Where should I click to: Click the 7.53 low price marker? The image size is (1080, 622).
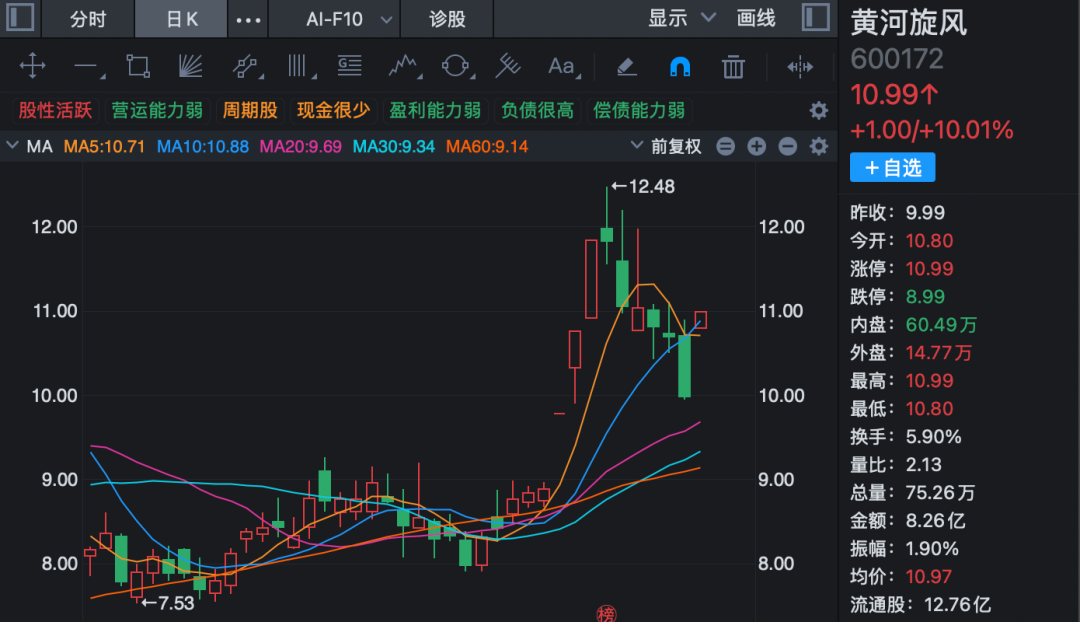(x=167, y=603)
